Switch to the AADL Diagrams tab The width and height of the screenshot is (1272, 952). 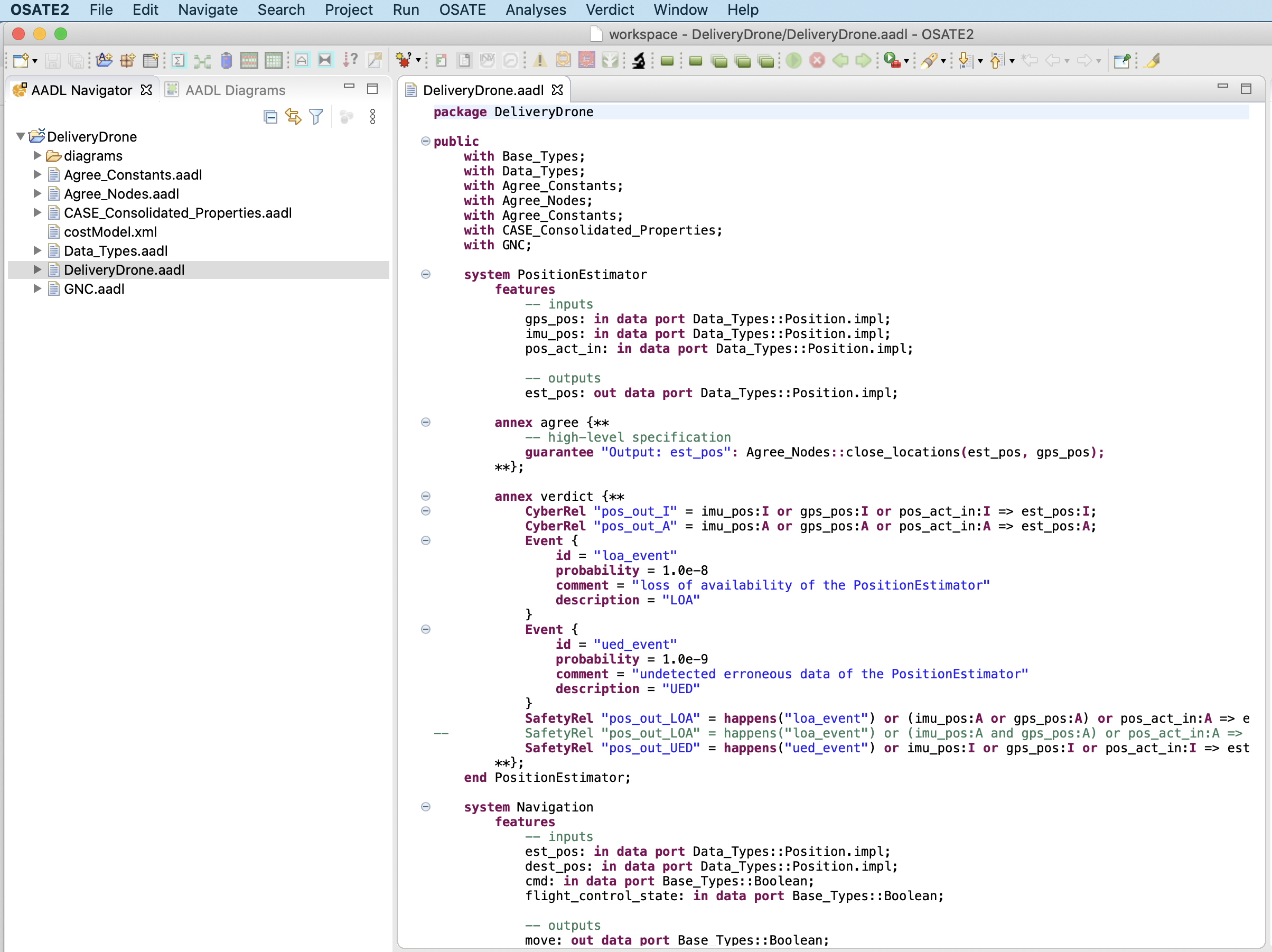tap(226, 90)
